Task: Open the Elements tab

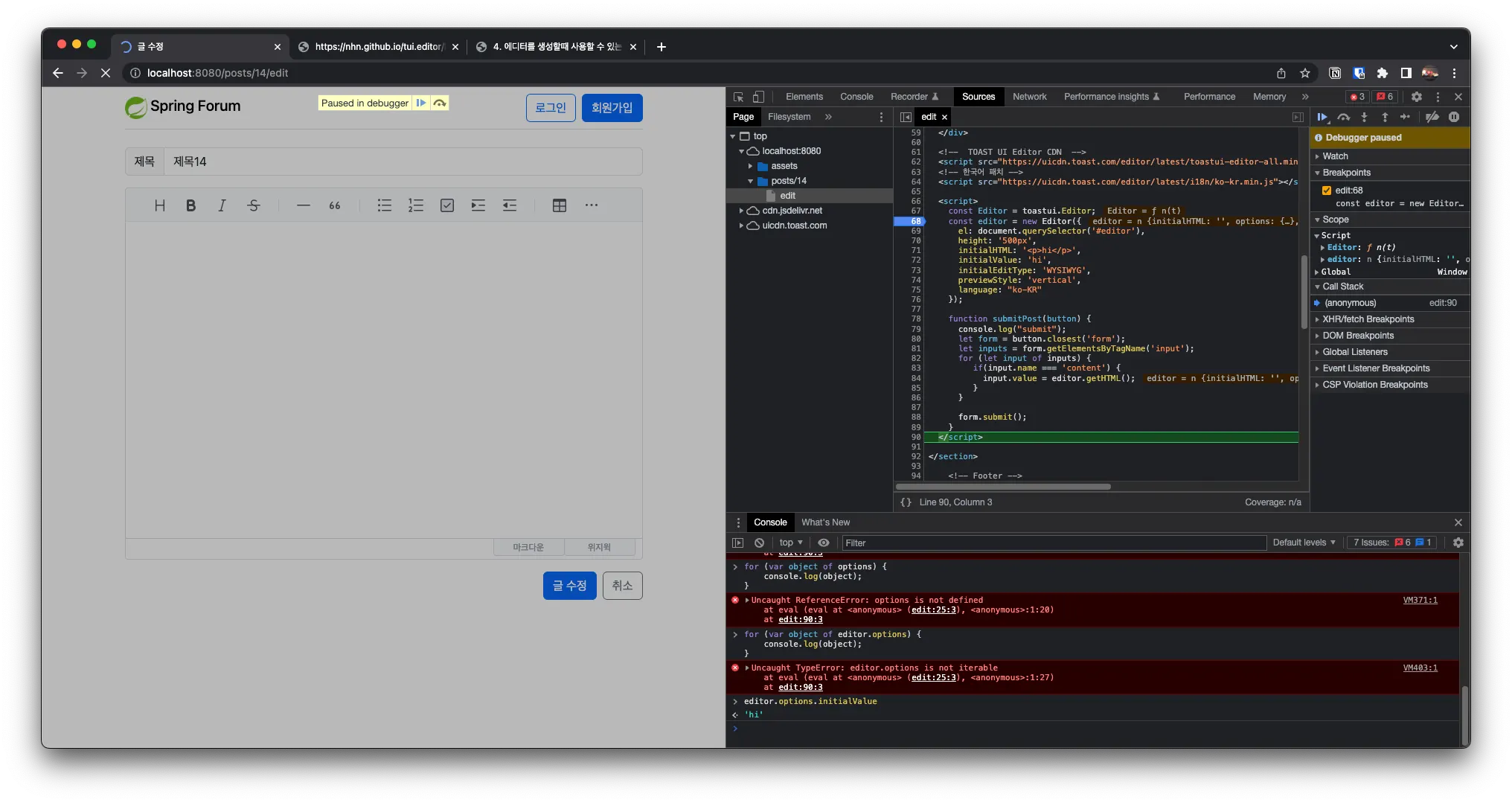Action: click(x=804, y=97)
